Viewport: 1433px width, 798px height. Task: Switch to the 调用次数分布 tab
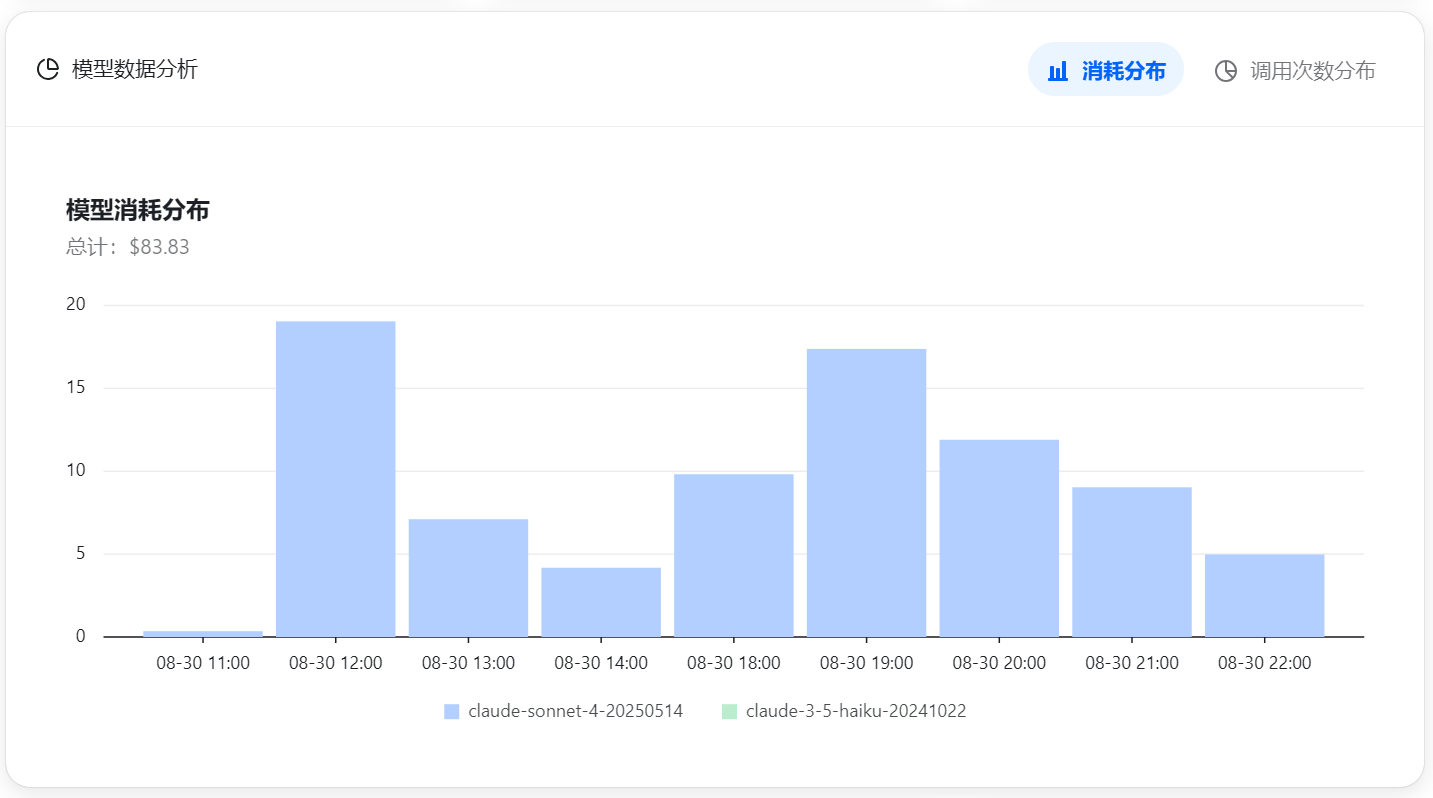pyautogui.click(x=1295, y=70)
